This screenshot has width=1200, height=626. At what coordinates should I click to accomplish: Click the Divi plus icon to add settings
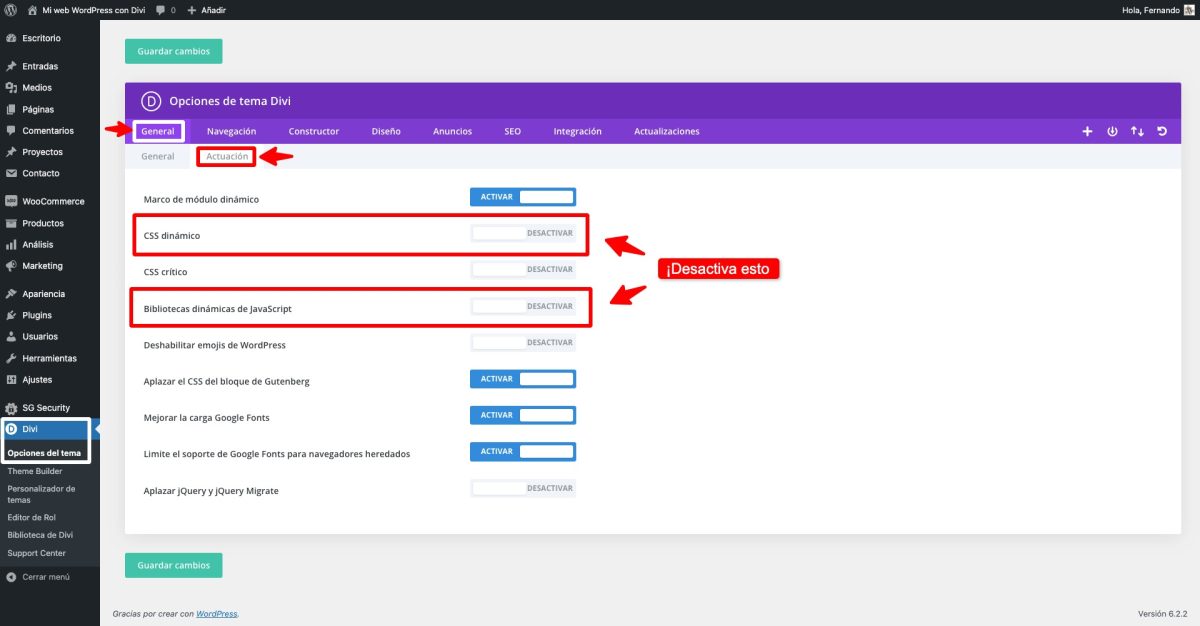1087,130
